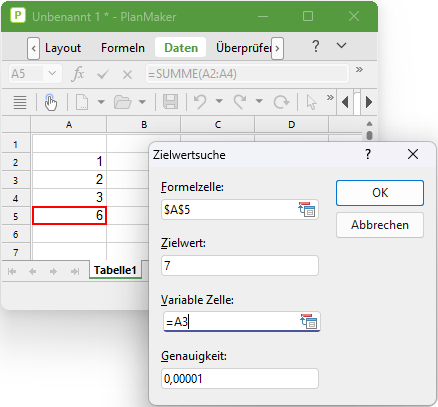This screenshot has height=407, width=438.
Task: Click the Zielwert field containing 7
Action: click(240, 265)
